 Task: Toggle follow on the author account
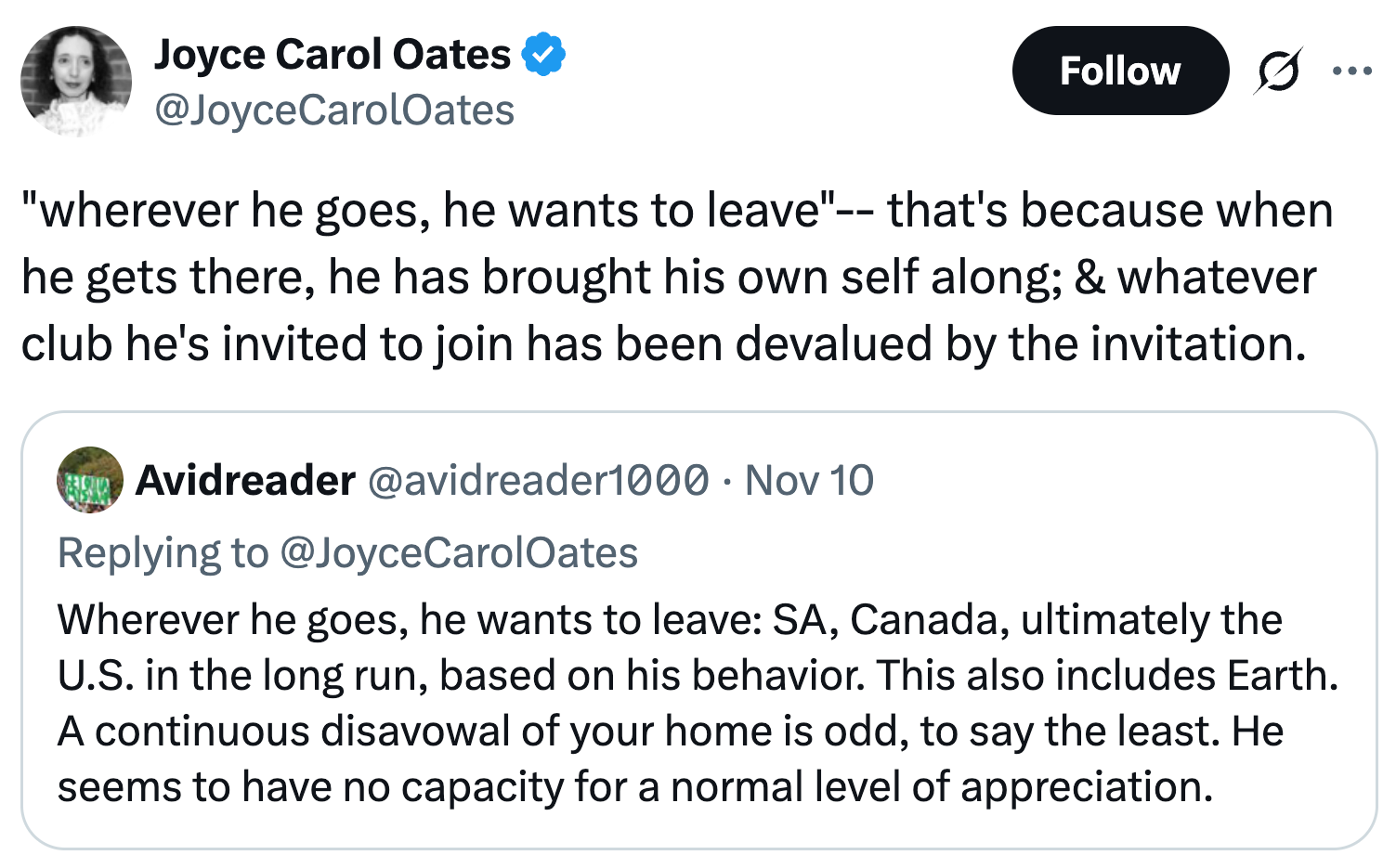tap(1119, 70)
